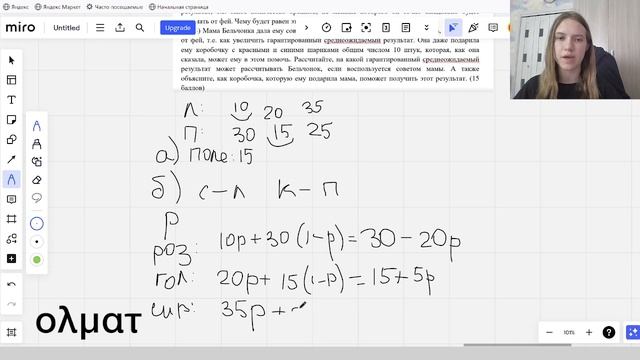This screenshot has width=640, height=360.
Task: Open the notes panel icon
Action: [x=406, y=28]
